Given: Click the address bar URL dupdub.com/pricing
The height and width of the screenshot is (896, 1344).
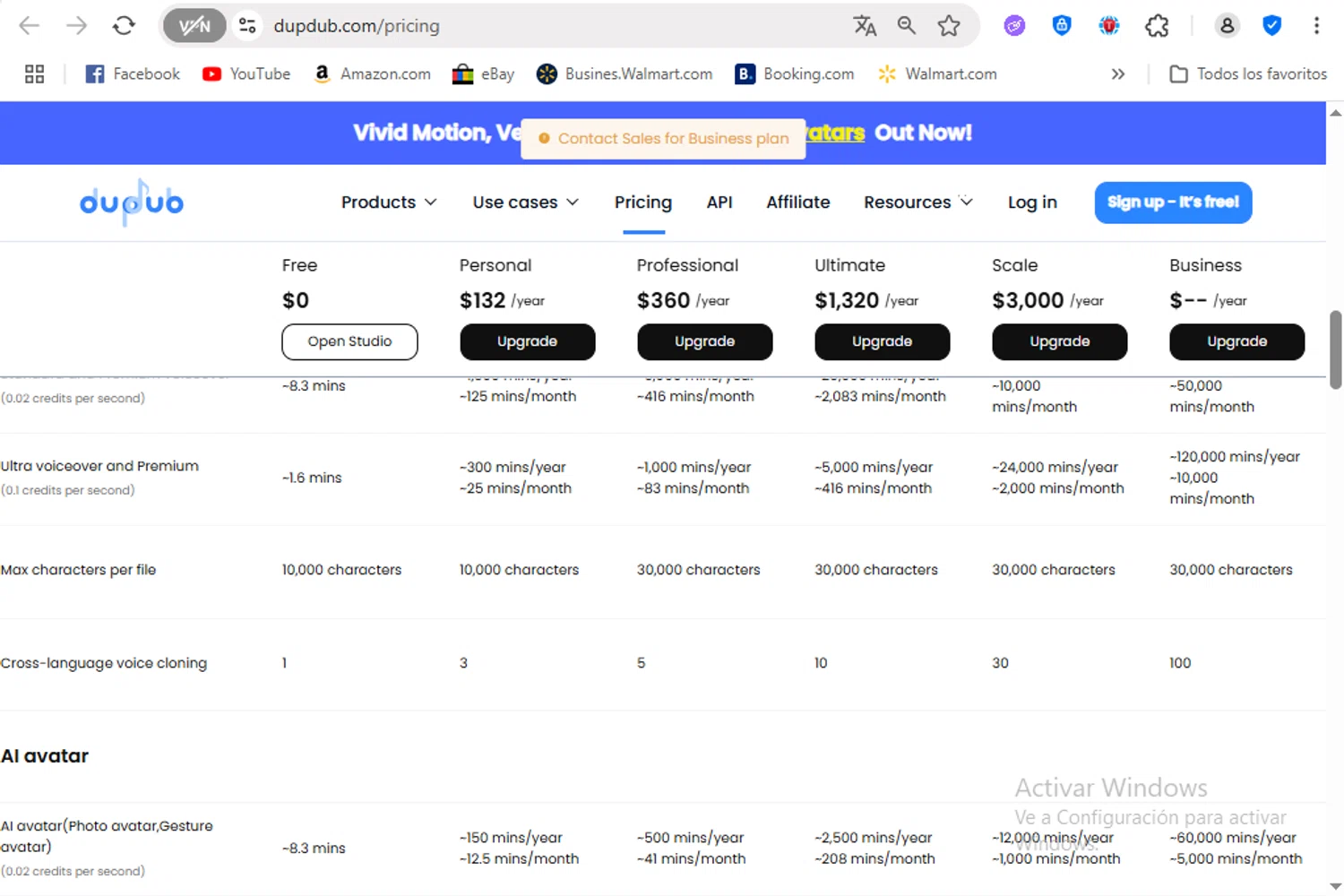Looking at the screenshot, I should click(357, 26).
